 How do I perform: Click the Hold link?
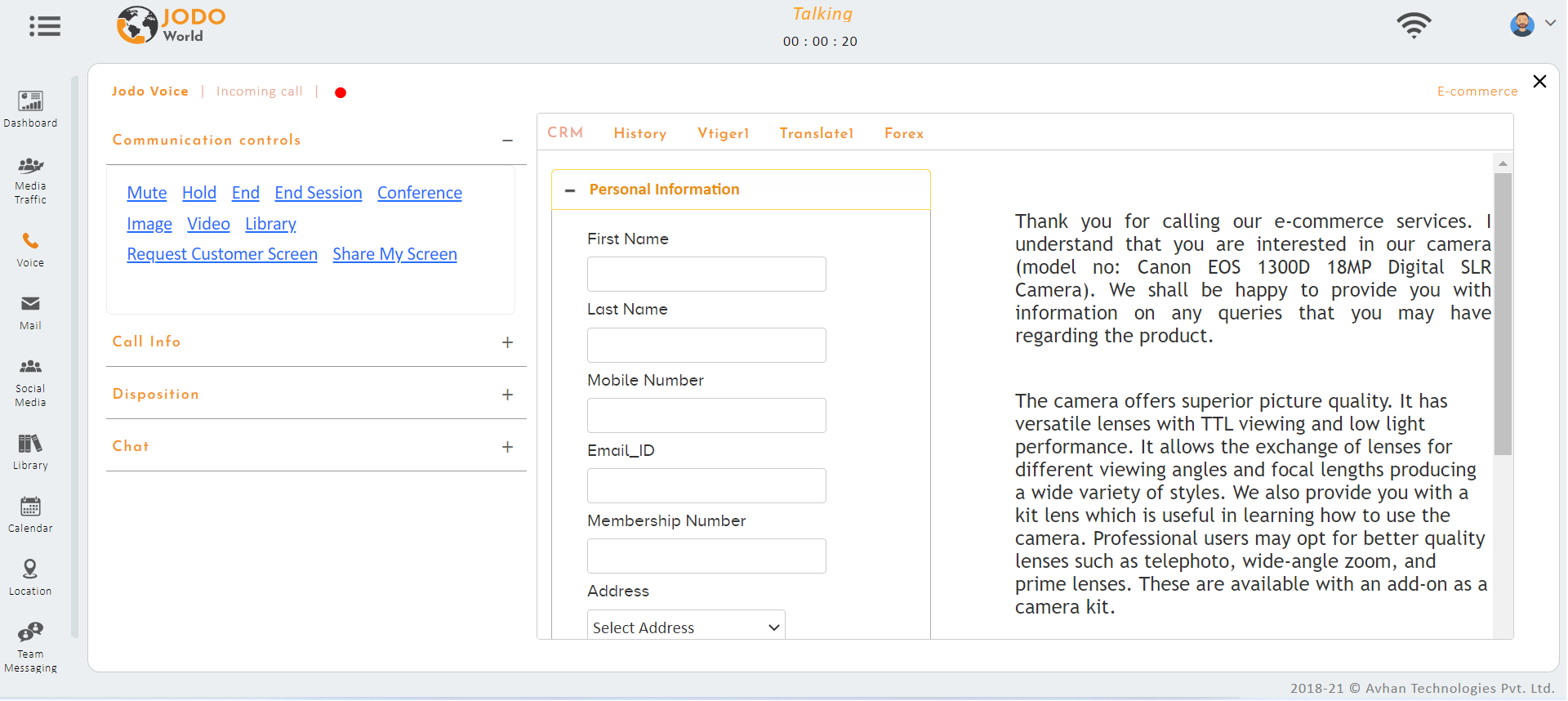(199, 193)
